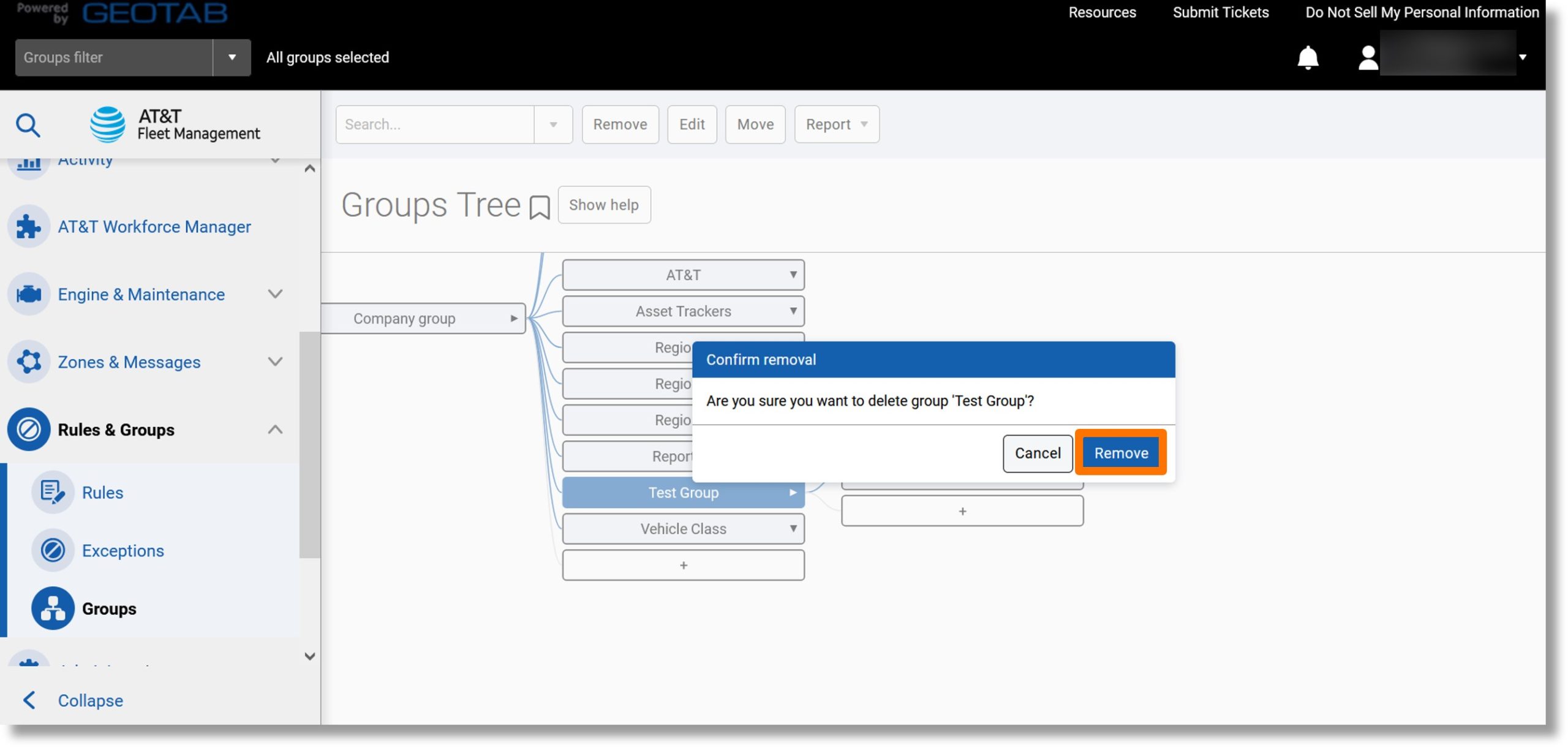
Task: Click the Groups hierarchy icon
Action: pyautogui.click(x=53, y=609)
